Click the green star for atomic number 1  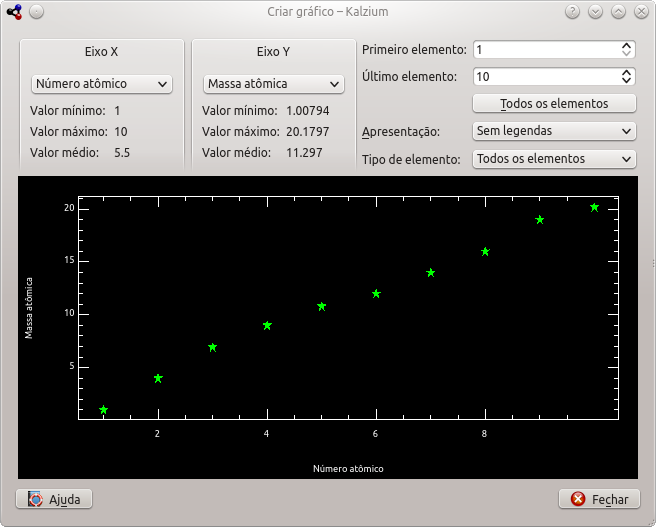coord(103,410)
